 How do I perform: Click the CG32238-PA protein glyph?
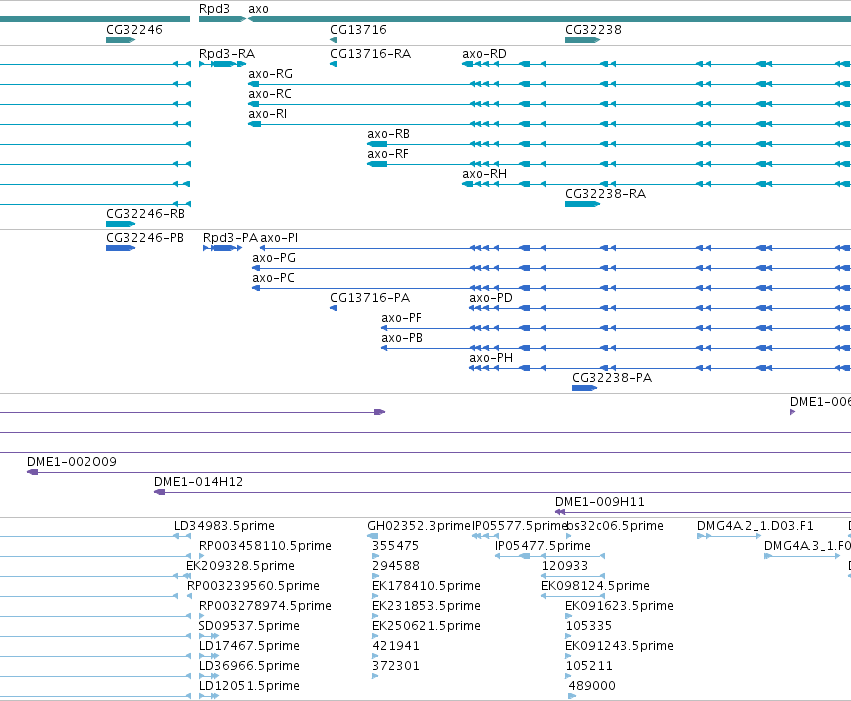(x=584, y=388)
